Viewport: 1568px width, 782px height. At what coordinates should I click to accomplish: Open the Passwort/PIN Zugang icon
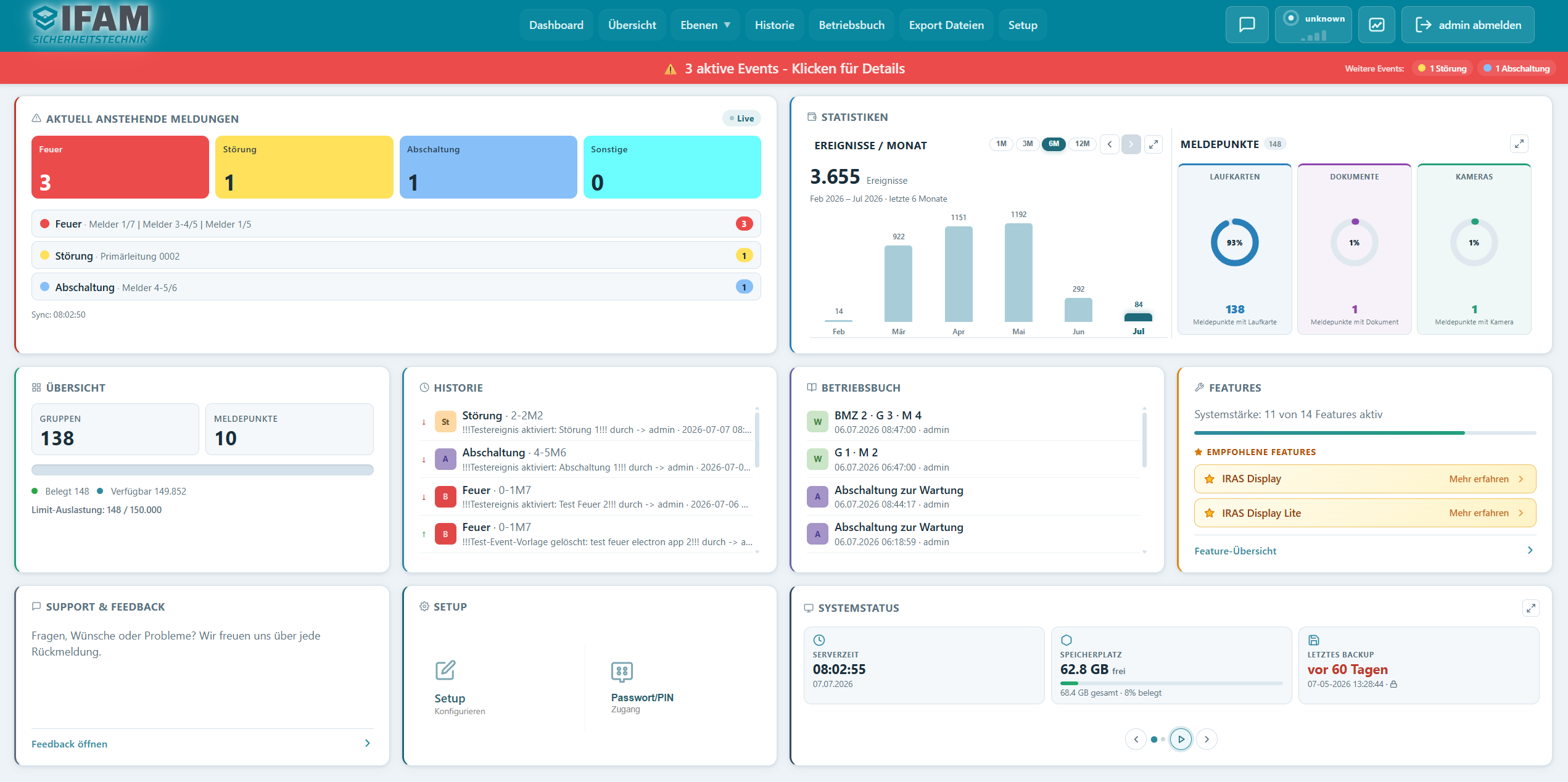tap(622, 672)
